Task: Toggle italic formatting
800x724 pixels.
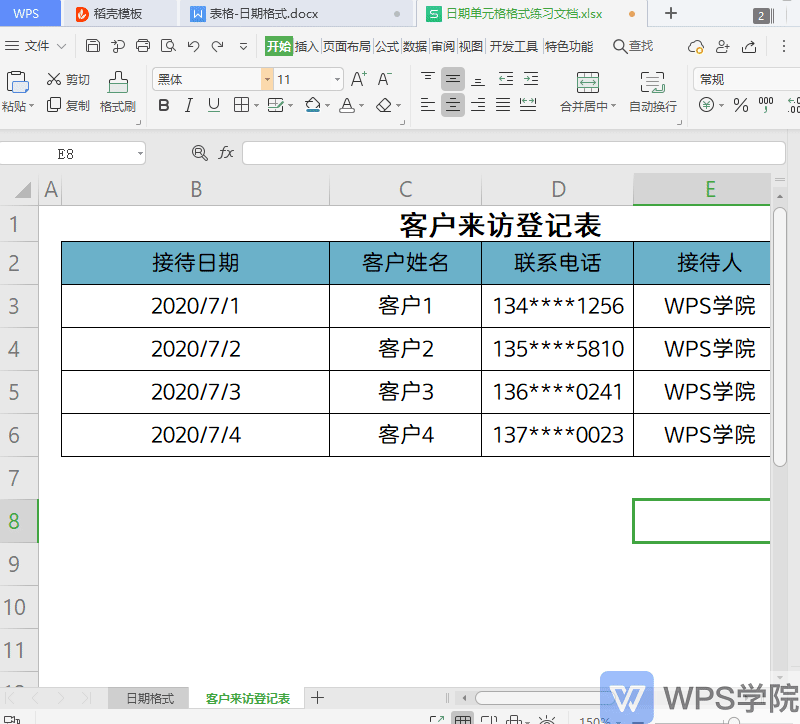Action: pyautogui.click(x=189, y=106)
